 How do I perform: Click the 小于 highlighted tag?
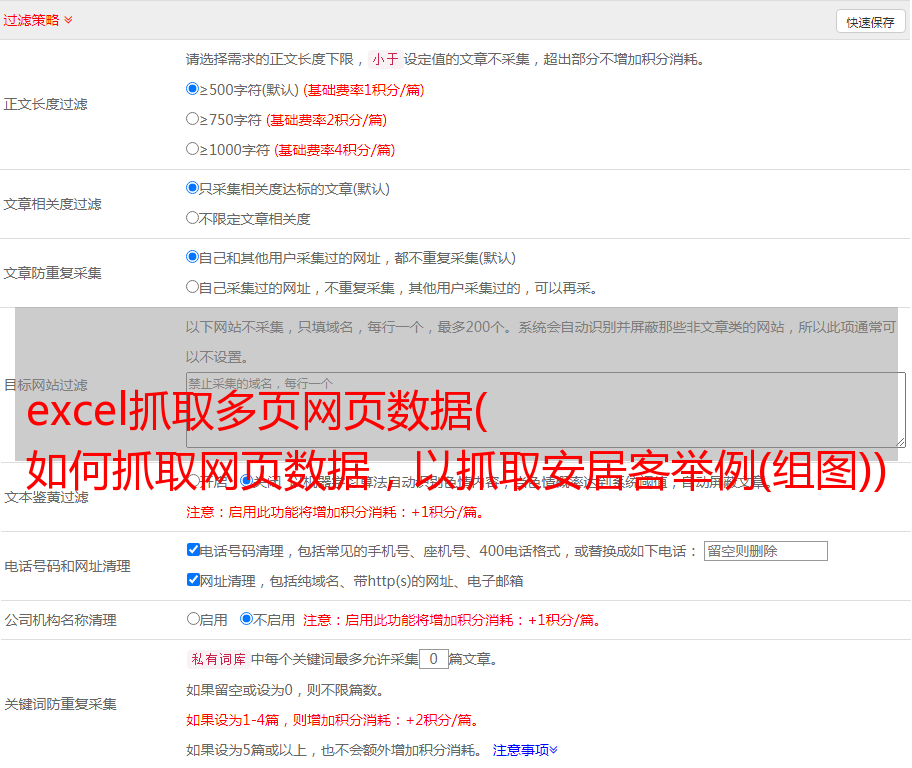click(385, 59)
